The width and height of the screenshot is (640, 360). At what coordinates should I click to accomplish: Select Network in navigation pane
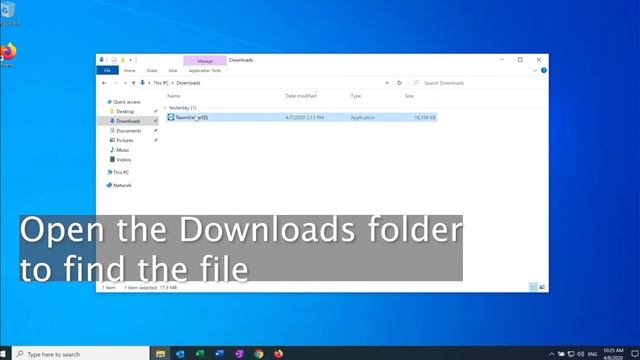tap(122, 185)
